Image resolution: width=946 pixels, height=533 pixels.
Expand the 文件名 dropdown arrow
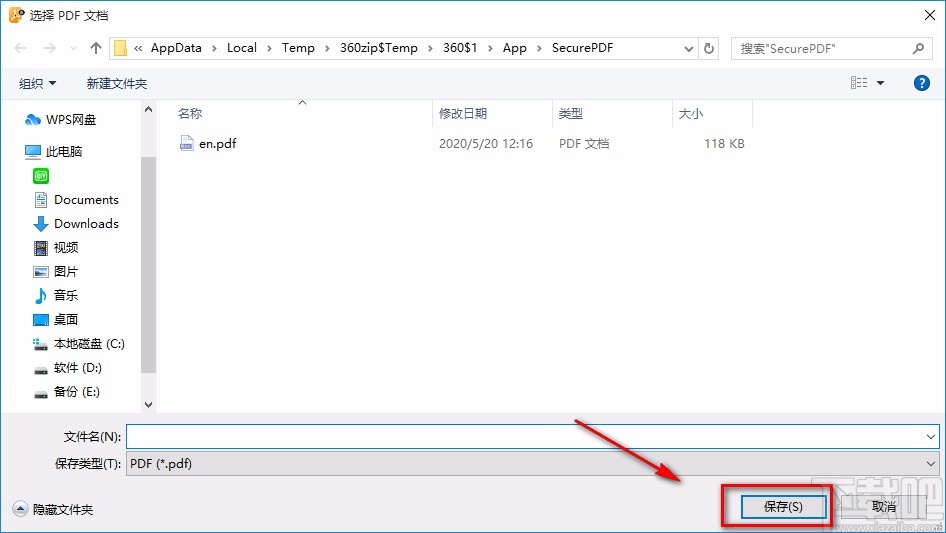[x=930, y=436]
